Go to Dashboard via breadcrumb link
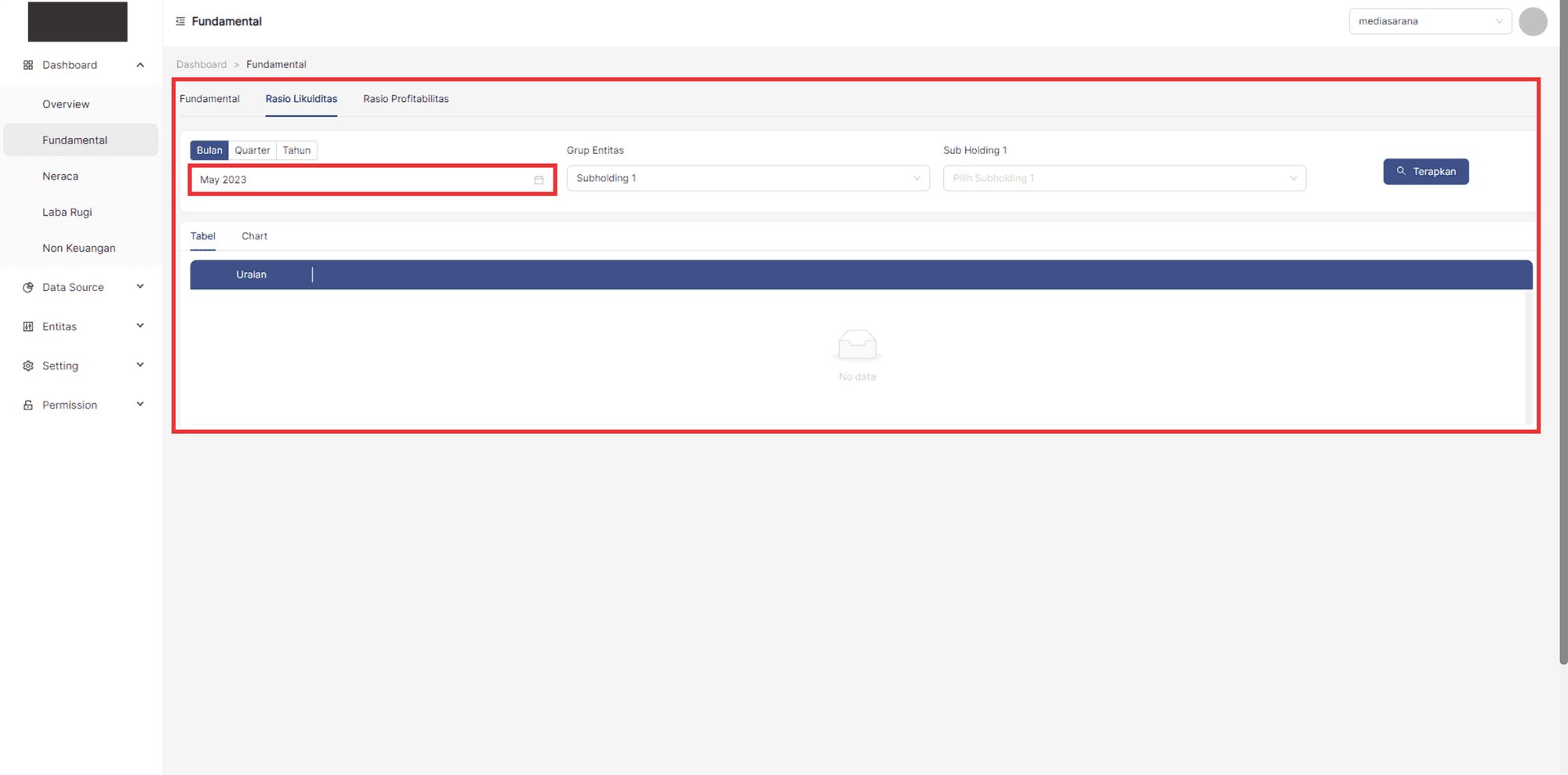Viewport: 1568px width, 775px height. (201, 64)
